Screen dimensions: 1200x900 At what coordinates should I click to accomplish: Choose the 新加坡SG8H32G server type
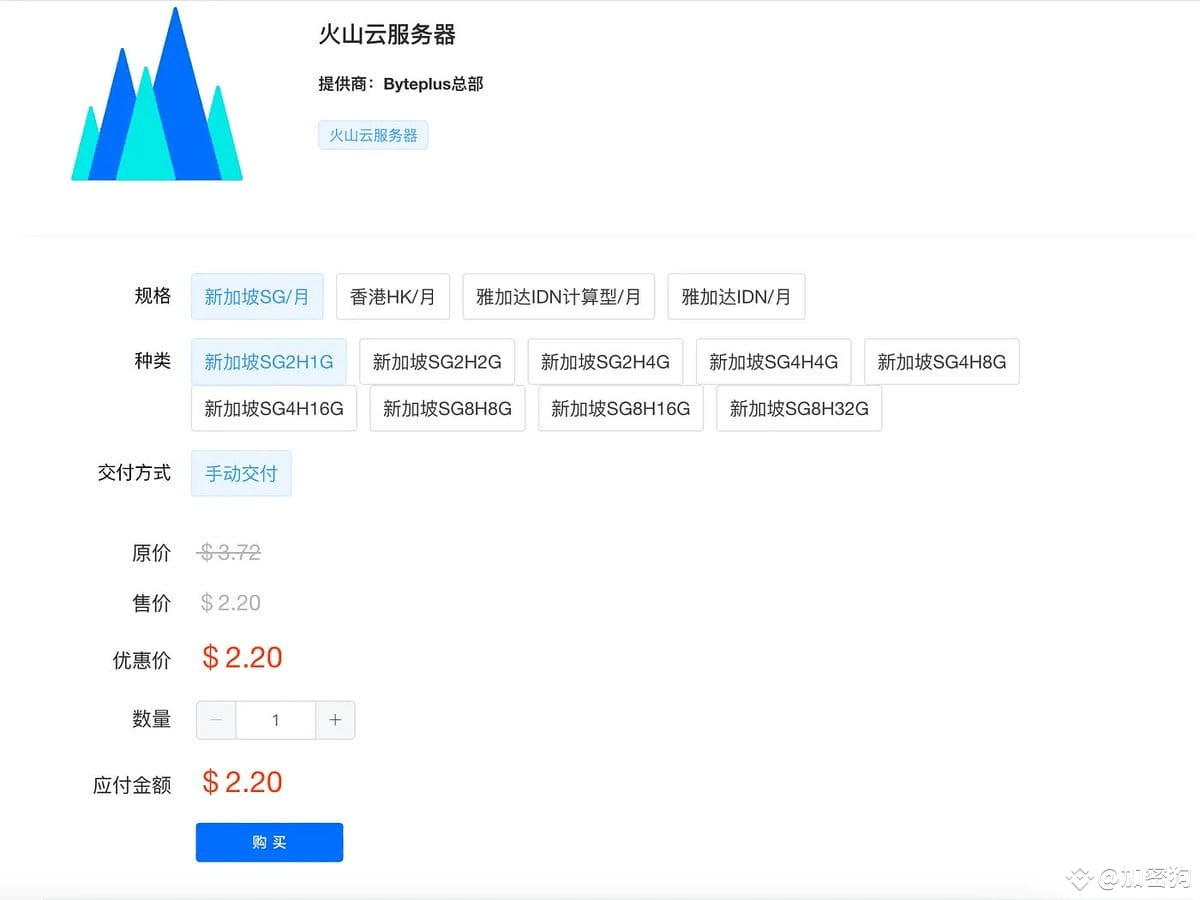pyautogui.click(x=798, y=408)
